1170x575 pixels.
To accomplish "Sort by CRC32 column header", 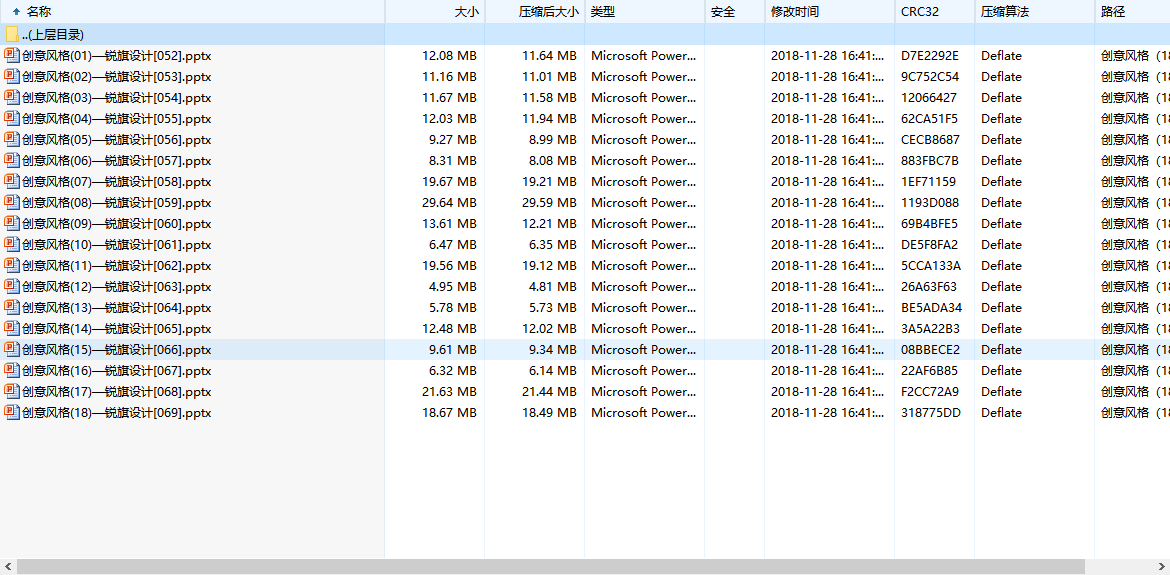I will click(935, 11).
